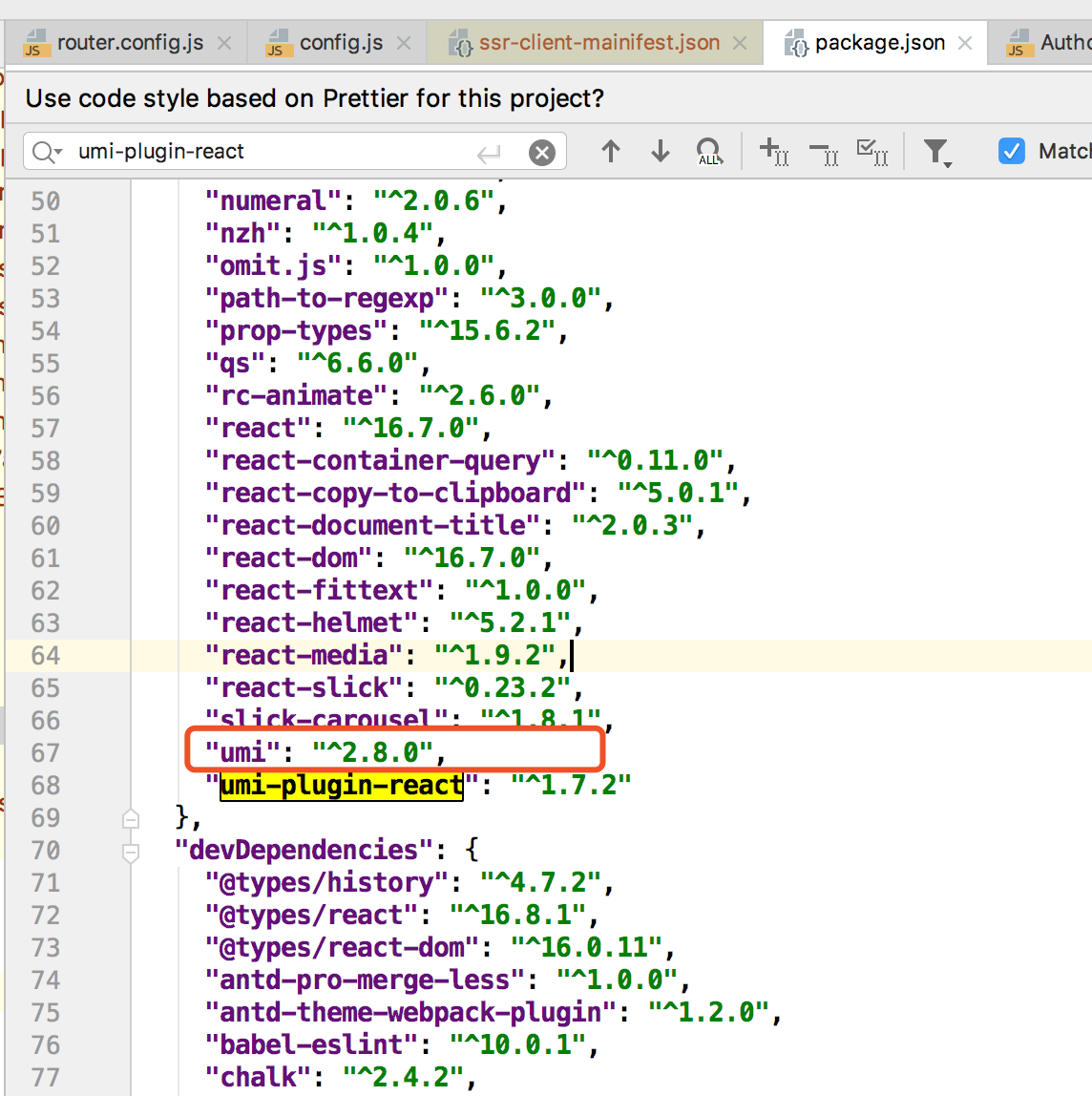Collapse the devDependencies code block

pos(131,851)
